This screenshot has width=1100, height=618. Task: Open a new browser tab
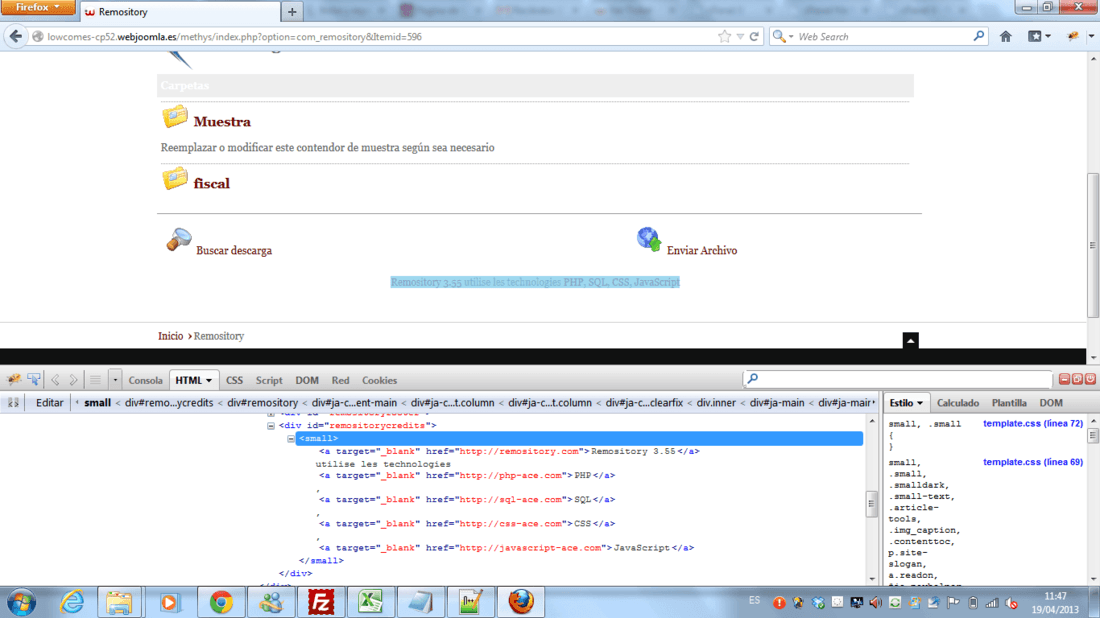tap(292, 11)
